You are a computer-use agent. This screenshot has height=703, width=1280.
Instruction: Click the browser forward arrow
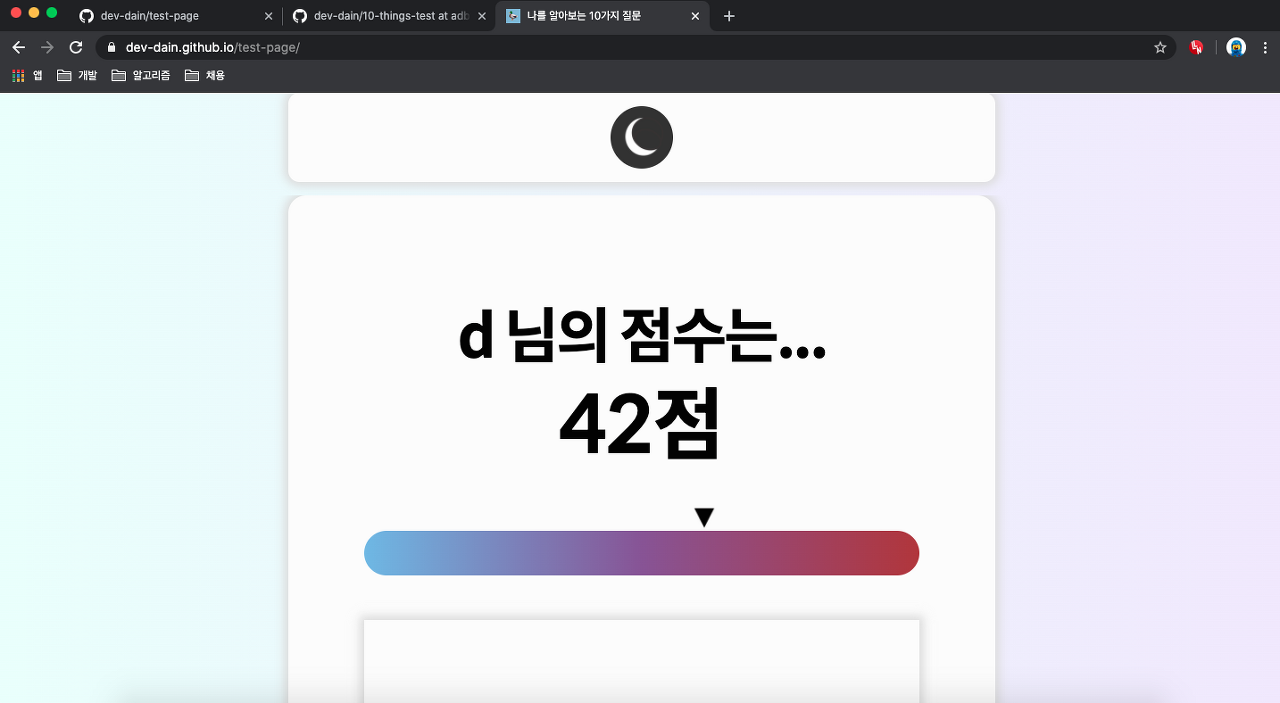tap(47, 47)
